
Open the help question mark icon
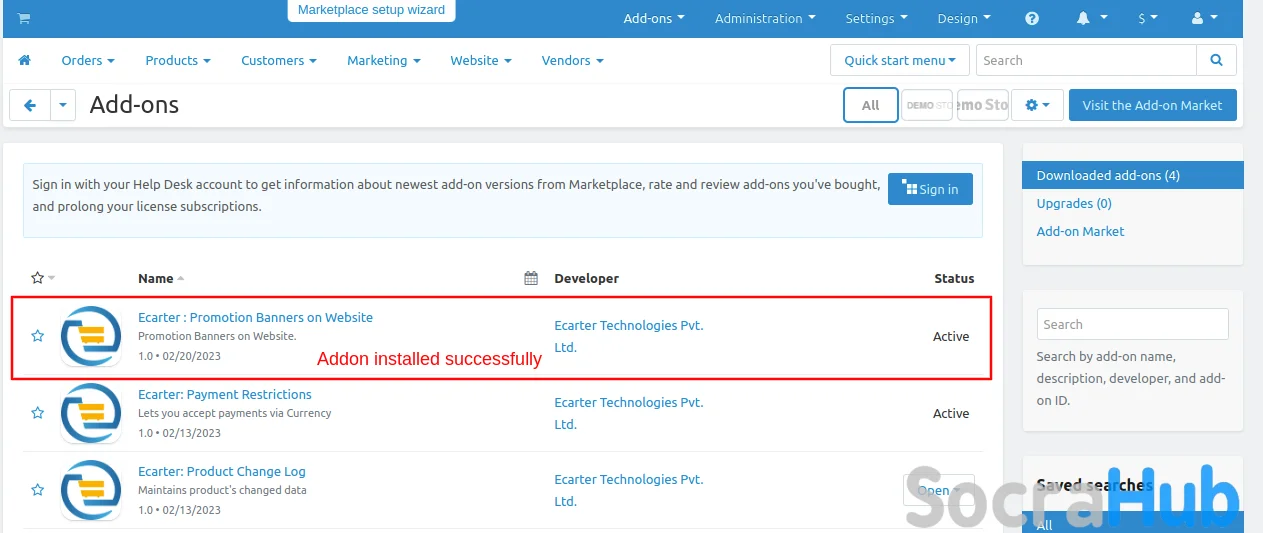[x=1032, y=18]
